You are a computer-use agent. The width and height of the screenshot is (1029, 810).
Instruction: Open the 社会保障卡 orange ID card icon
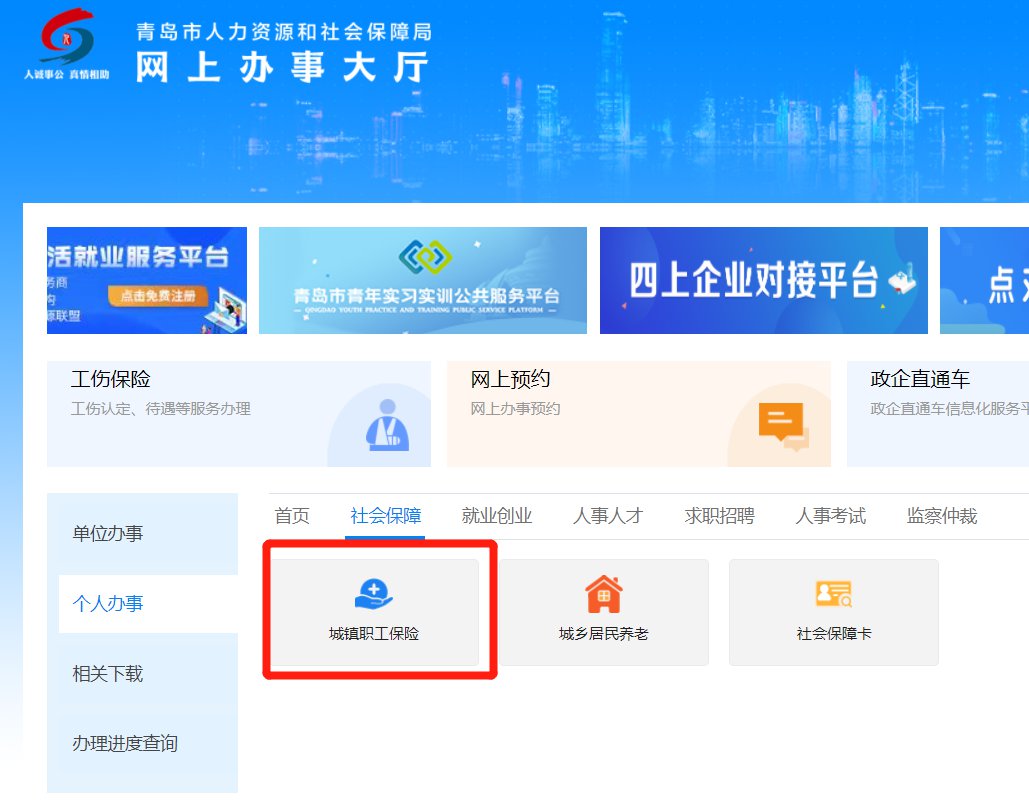[x=833, y=593]
